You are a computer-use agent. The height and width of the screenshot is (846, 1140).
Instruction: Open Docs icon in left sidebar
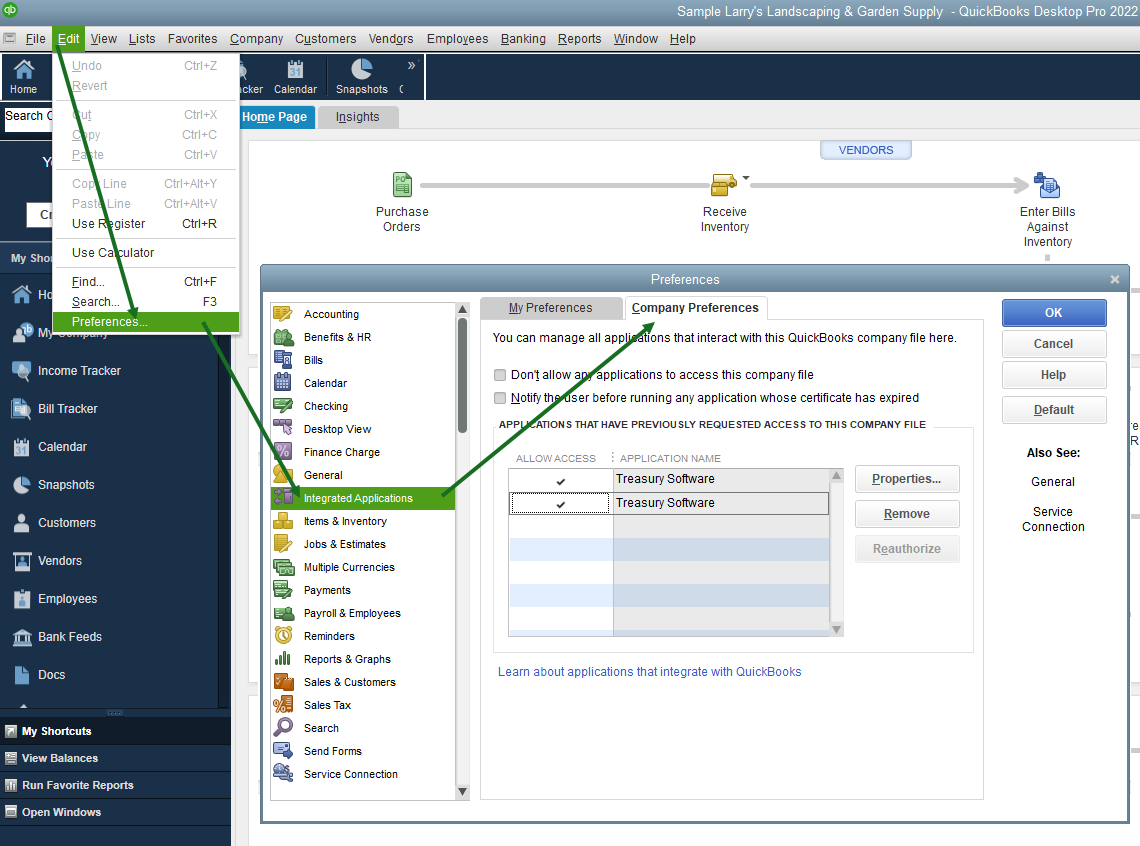click(22, 674)
